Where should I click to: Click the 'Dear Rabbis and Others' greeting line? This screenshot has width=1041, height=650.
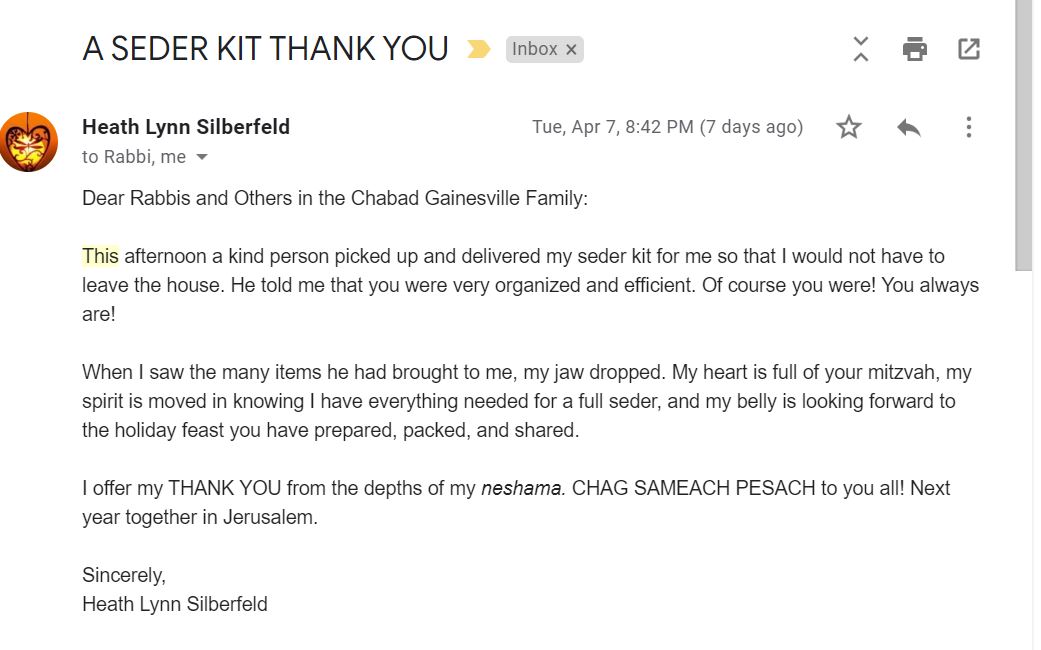click(335, 198)
